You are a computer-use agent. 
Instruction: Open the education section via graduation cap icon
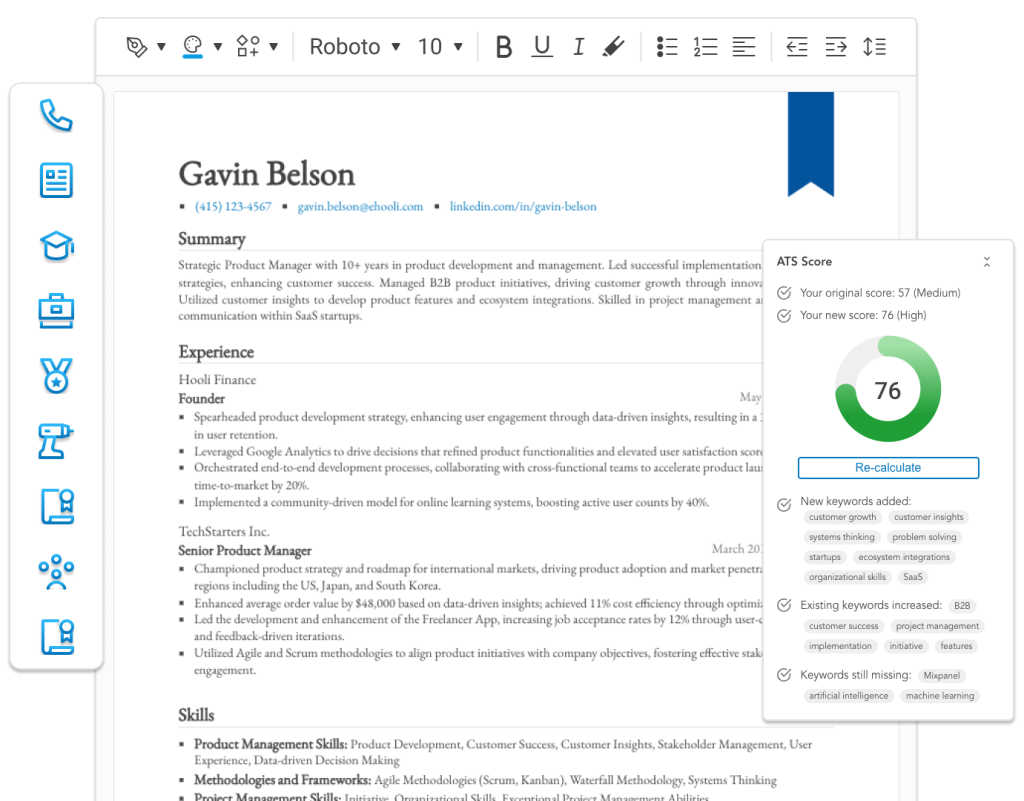point(55,246)
